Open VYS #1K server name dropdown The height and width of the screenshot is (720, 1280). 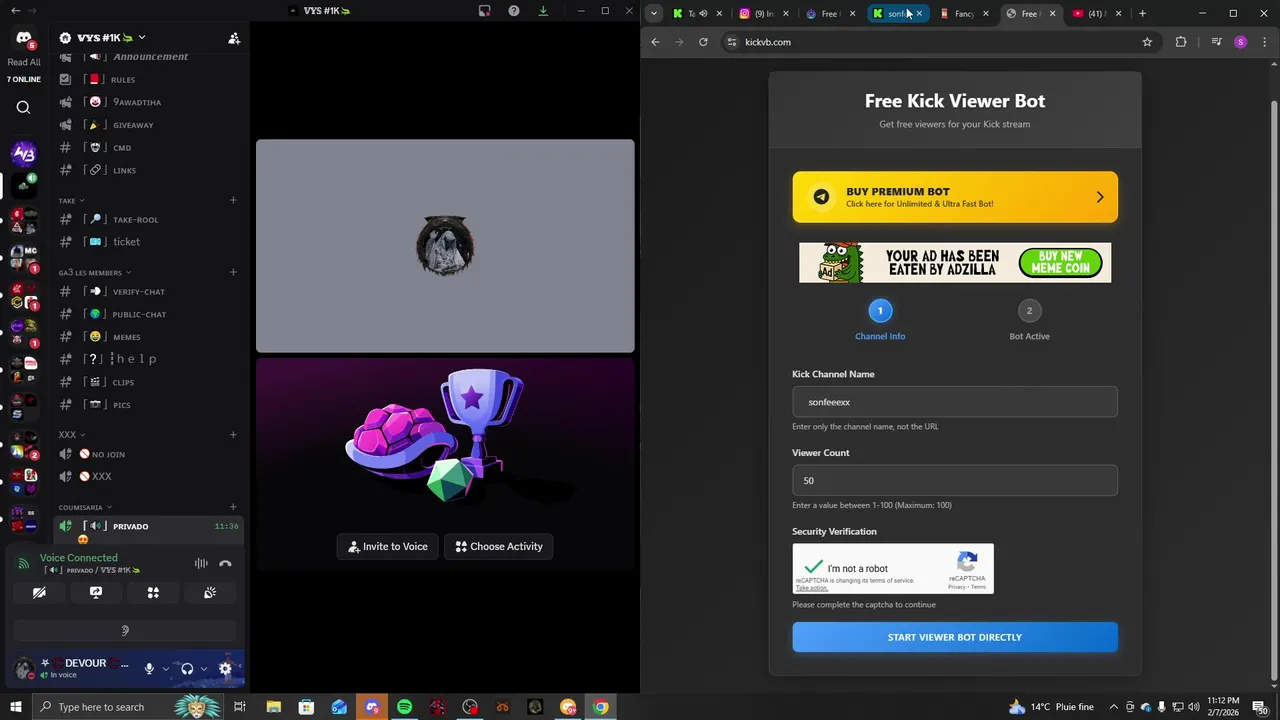[x=103, y=38]
